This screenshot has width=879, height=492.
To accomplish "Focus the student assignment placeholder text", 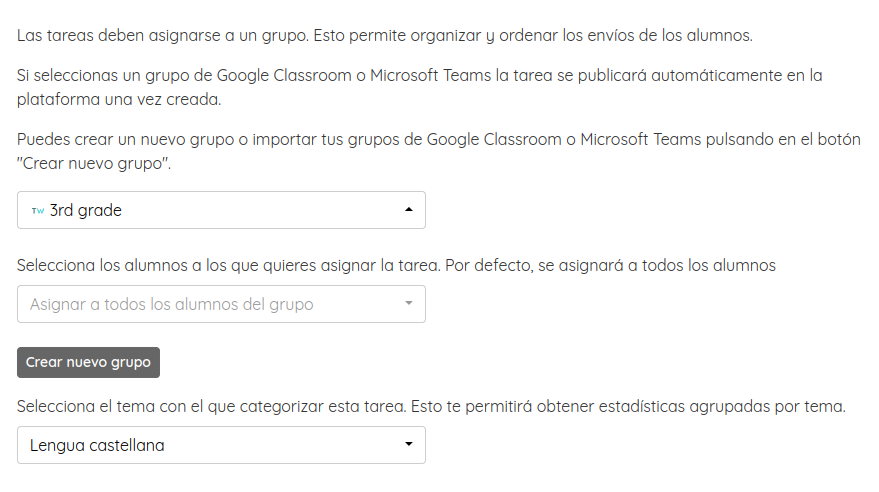I will 171,304.
